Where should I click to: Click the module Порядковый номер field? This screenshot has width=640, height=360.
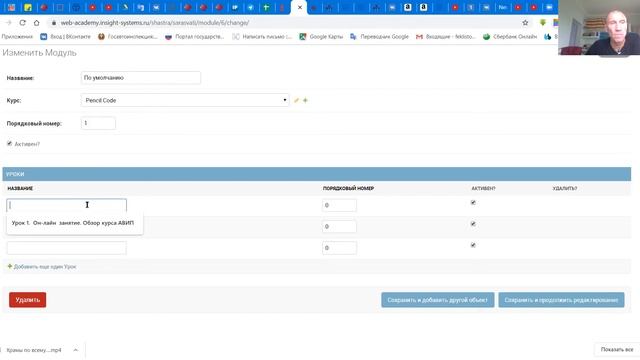click(x=98, y=123)
